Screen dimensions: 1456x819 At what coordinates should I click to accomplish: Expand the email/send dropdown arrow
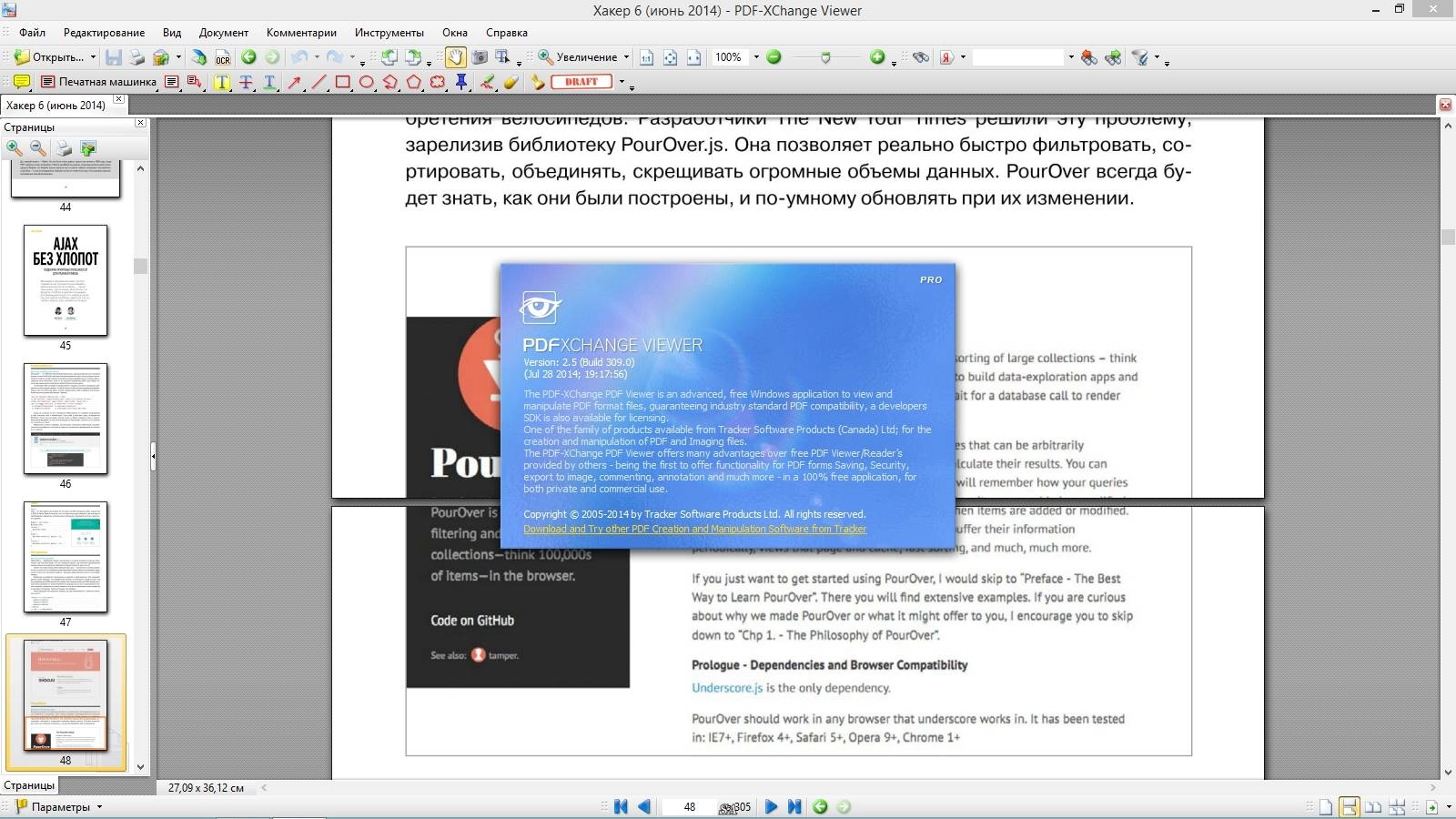(x=178, y=57)
